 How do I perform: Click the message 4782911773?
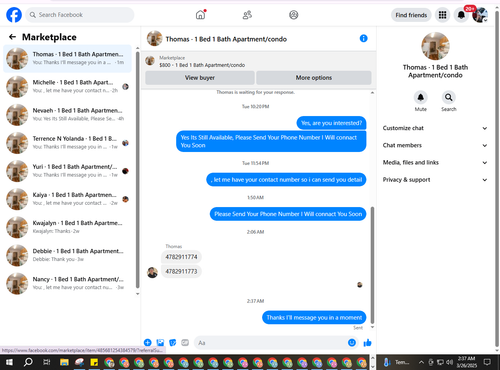181,271
